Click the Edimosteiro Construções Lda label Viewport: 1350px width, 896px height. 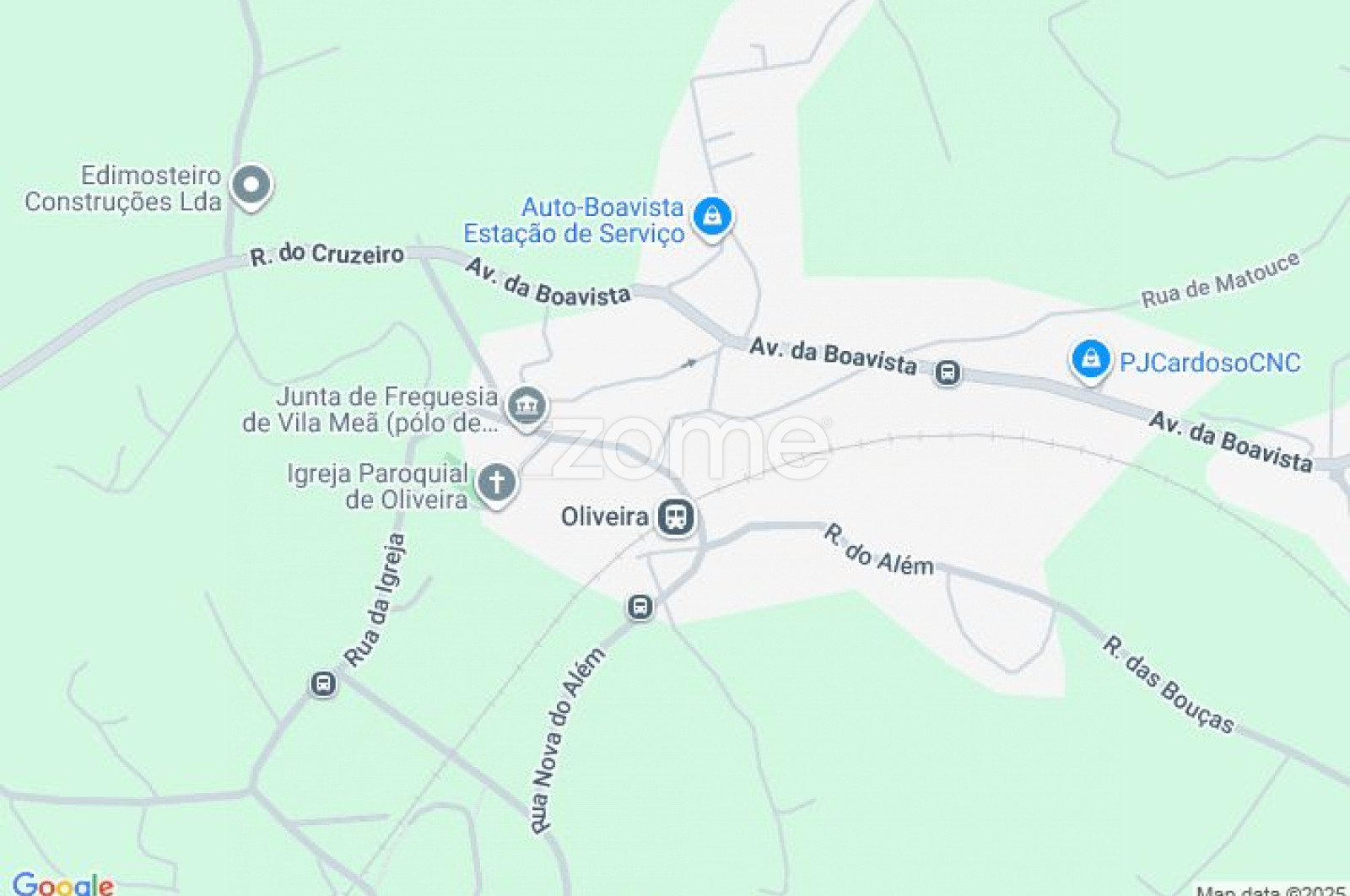(123, 188)
